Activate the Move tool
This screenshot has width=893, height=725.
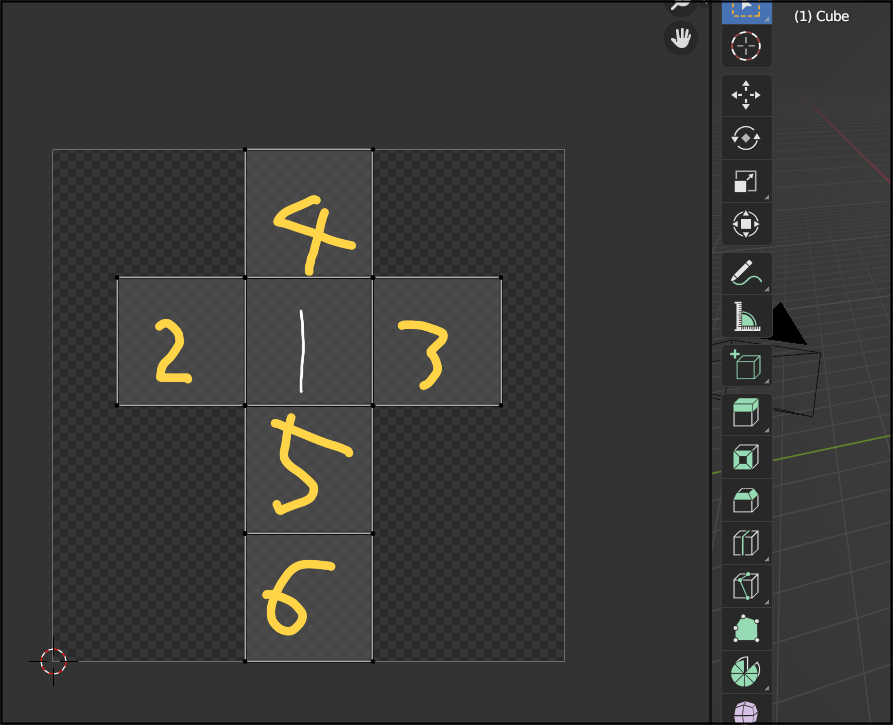coord(747,95)
